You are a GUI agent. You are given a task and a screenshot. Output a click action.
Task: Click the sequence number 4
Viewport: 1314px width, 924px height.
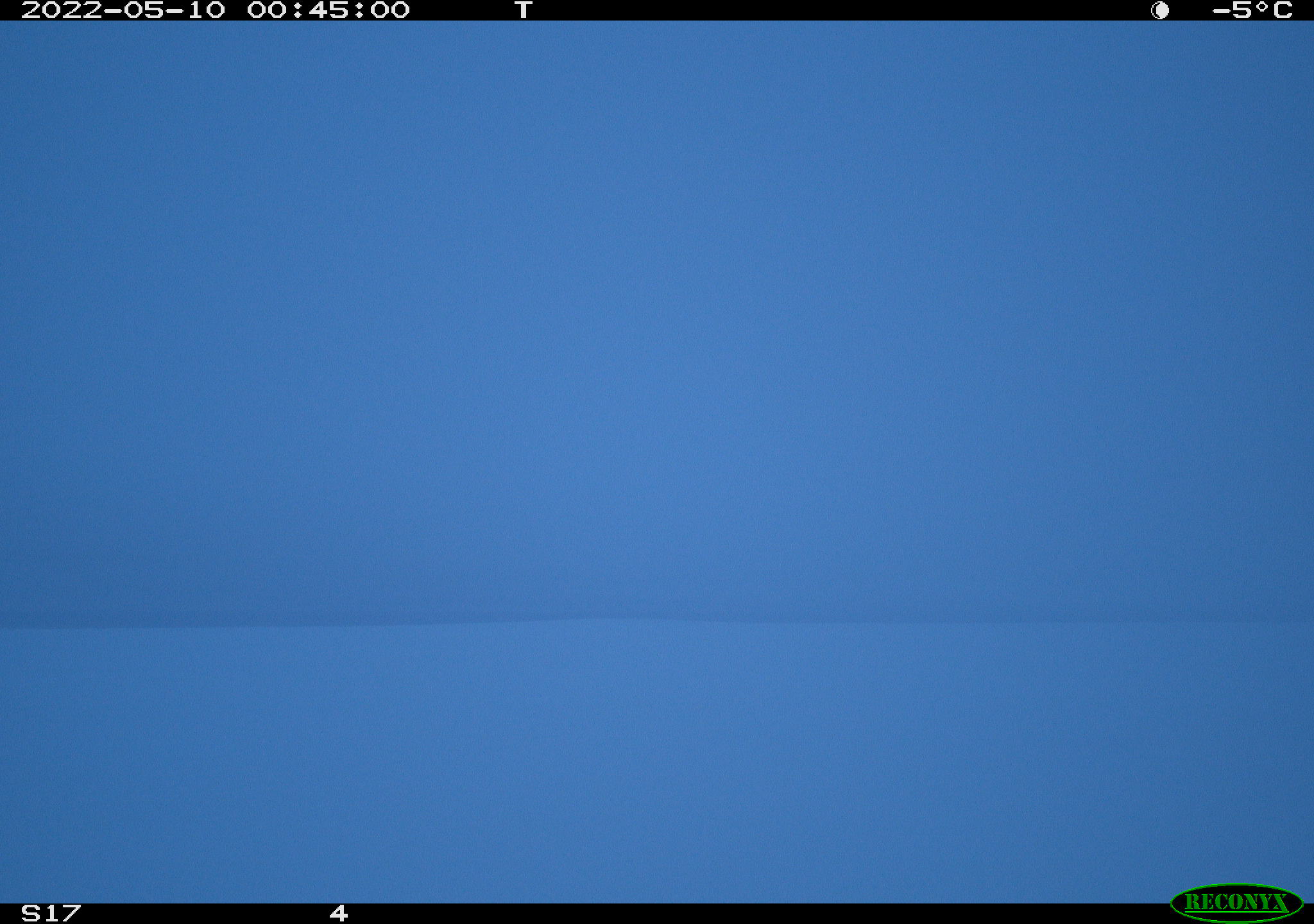pyautogui.click(x=339, y=913)
